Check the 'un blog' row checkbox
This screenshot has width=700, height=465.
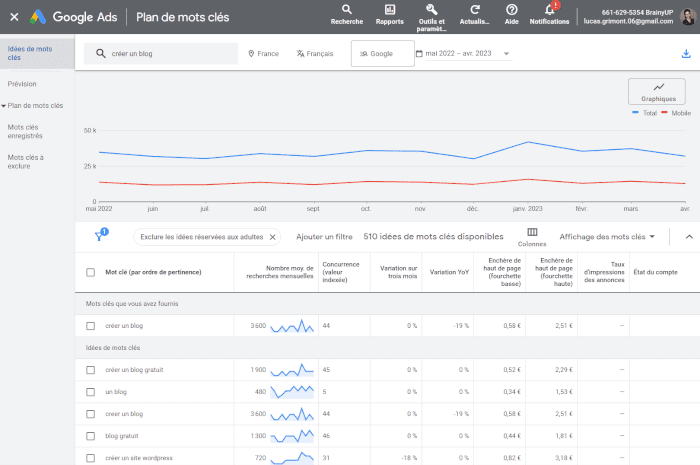coord(91,392)
